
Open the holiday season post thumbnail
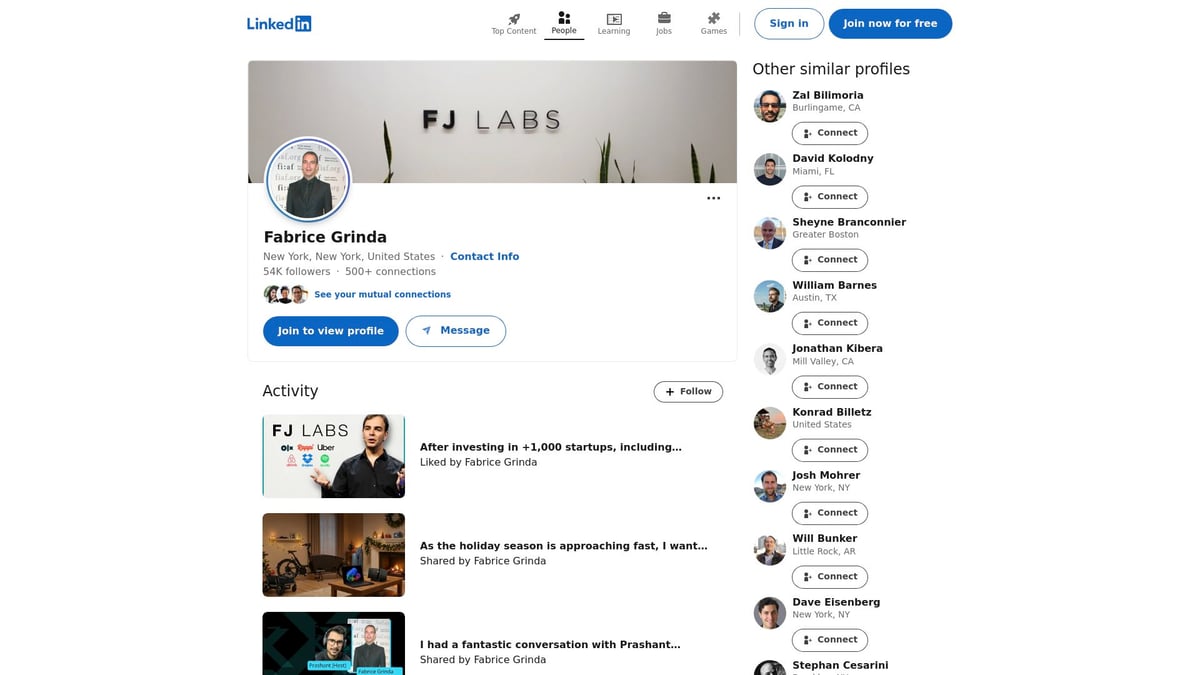pyautogui.click(x=333, y=555)
